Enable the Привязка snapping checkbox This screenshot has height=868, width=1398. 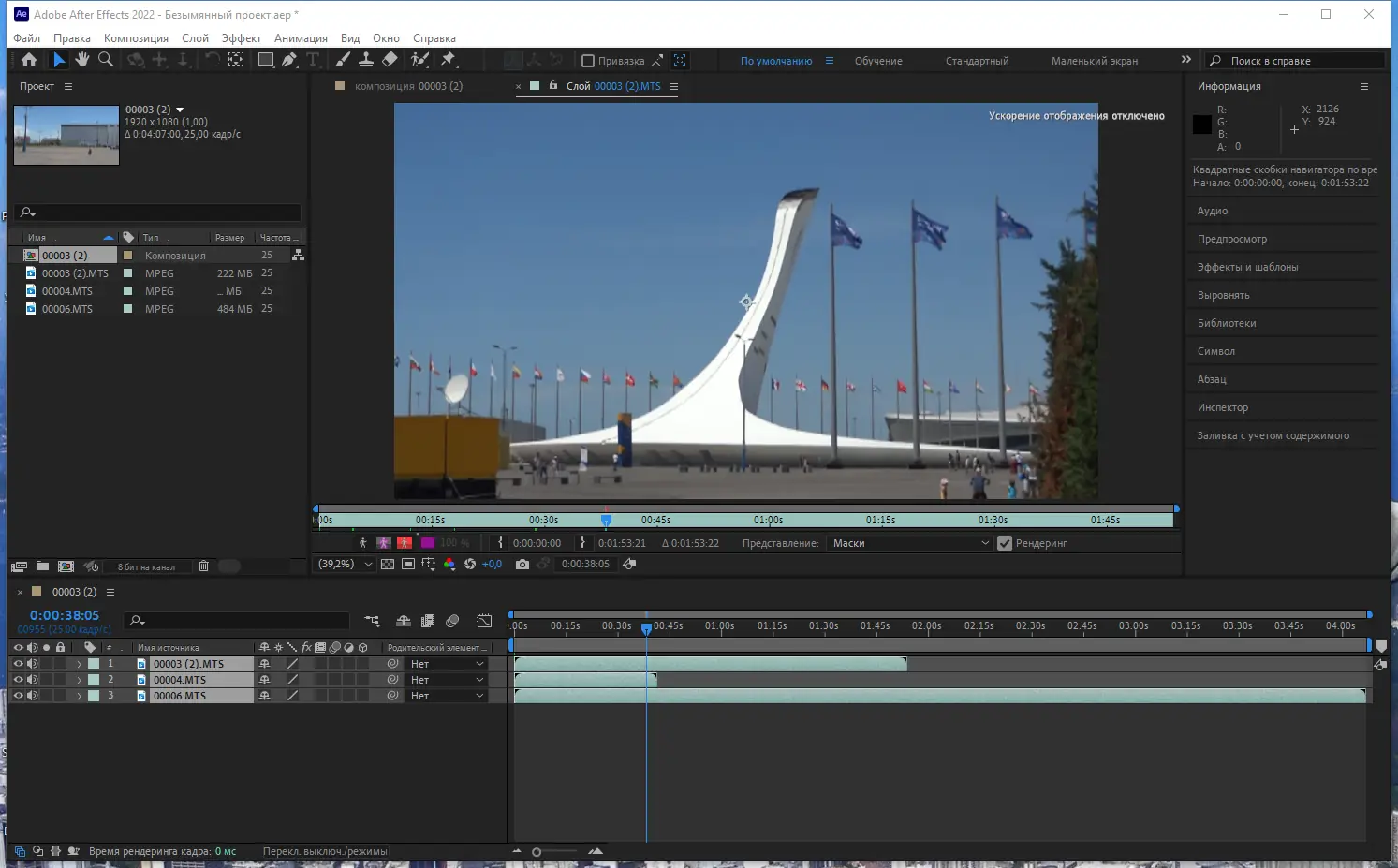(588, 61)
